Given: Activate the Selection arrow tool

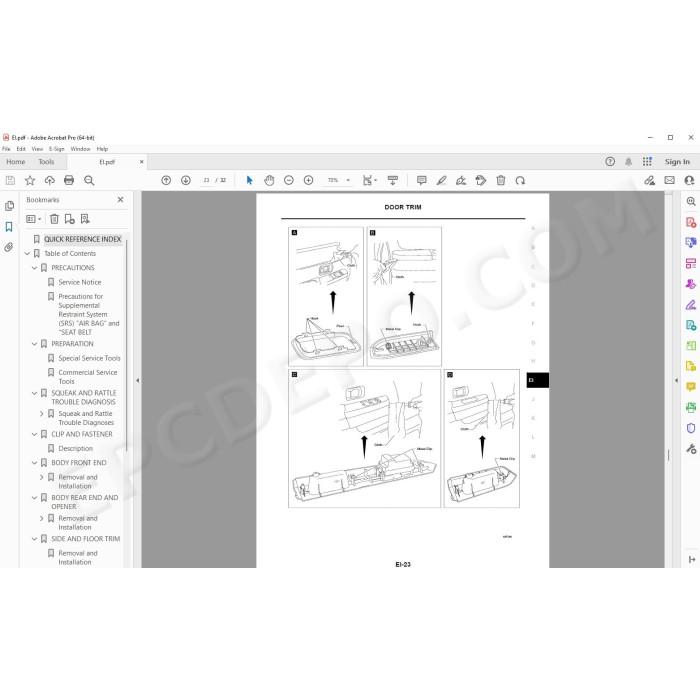Looking at the screenshot, I should (250, 180).
